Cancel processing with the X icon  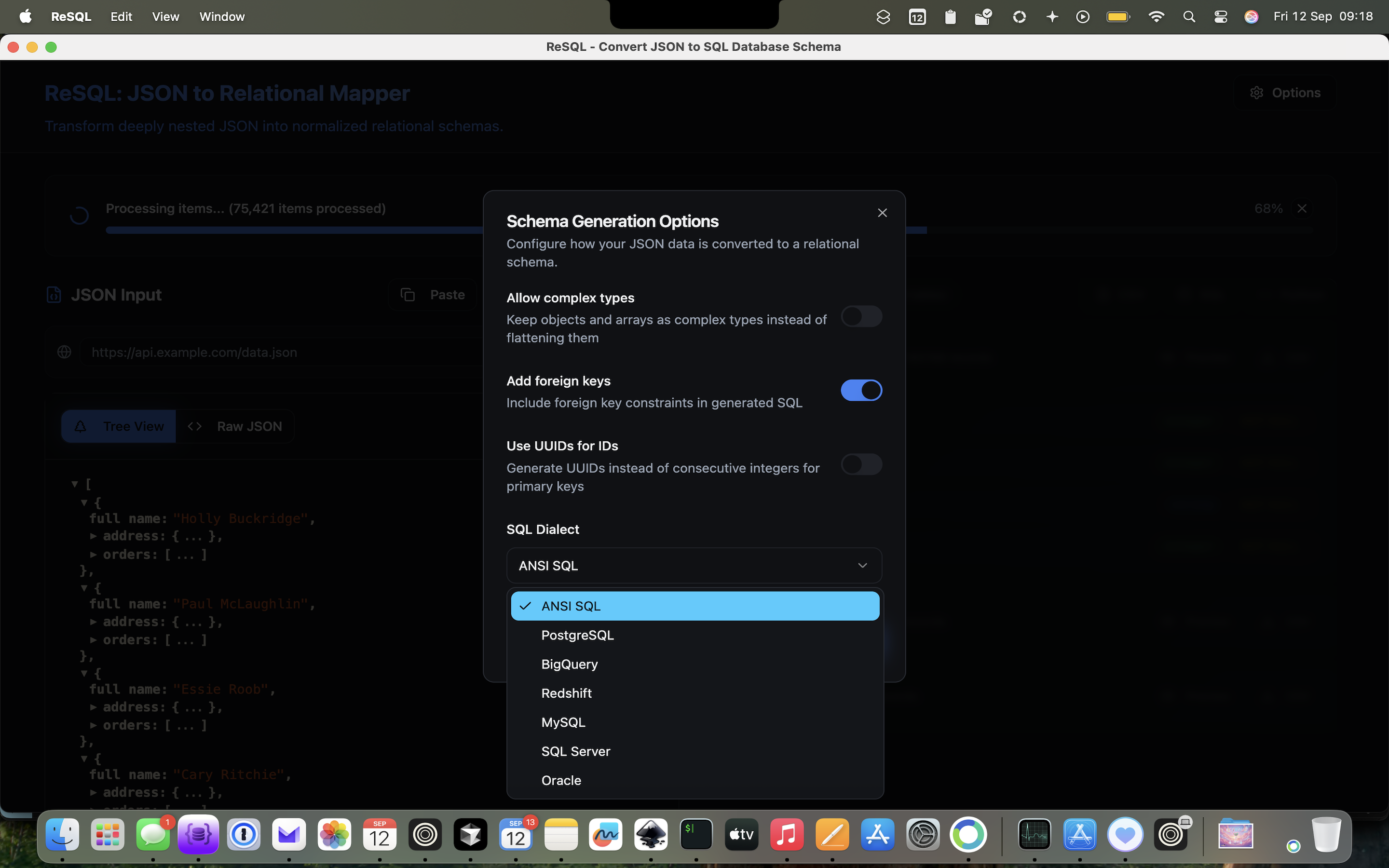[x=1302, y=208]
